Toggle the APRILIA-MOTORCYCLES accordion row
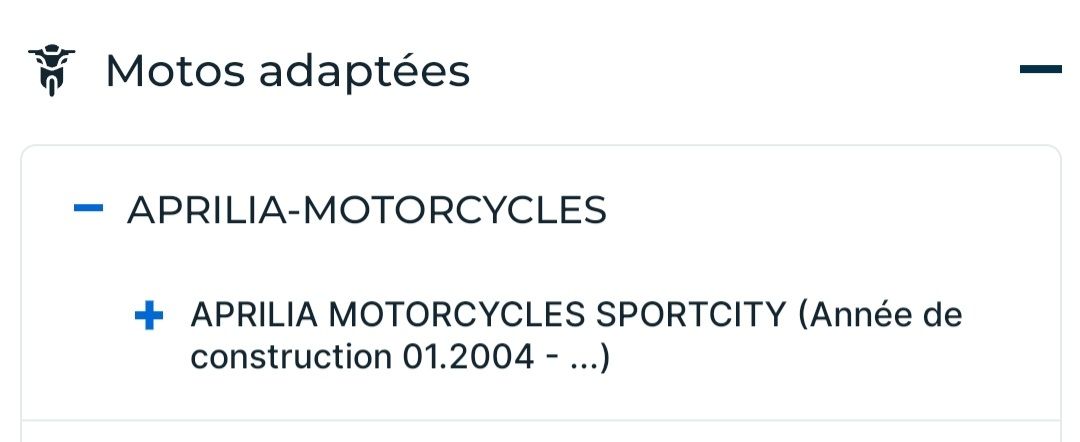This screenshot has width=1080, height=442. click(x=366, y=210)
